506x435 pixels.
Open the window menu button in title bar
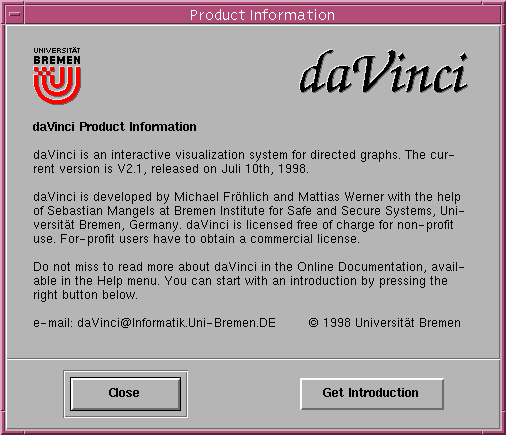(14, 15)
